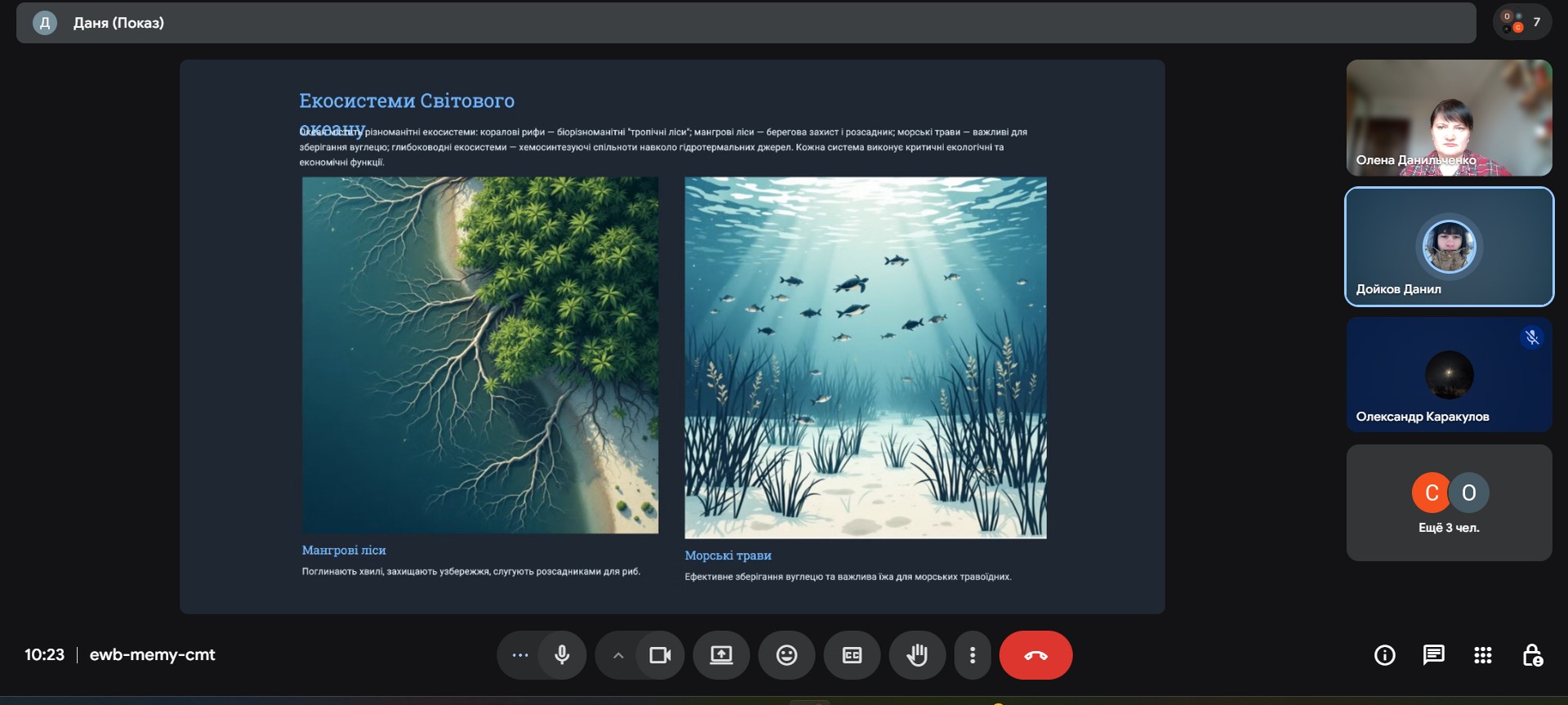
Task: Open the activities grid icon
Action: (1482, 655)
